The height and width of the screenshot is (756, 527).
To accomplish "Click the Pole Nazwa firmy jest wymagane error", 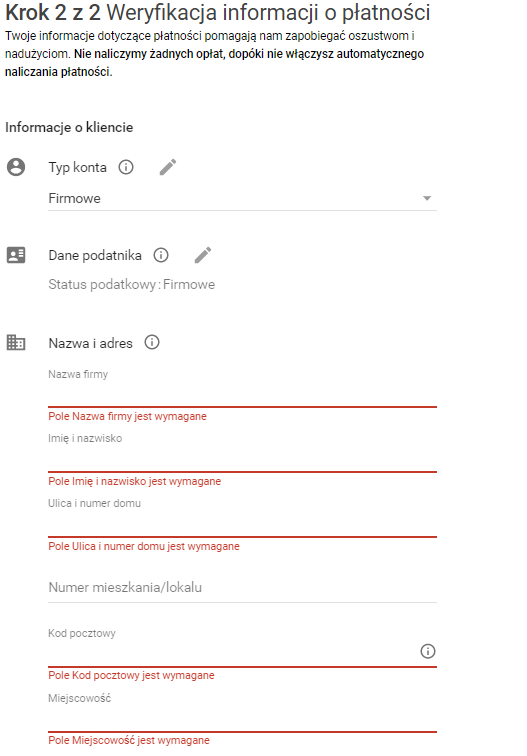I will 127,417.
